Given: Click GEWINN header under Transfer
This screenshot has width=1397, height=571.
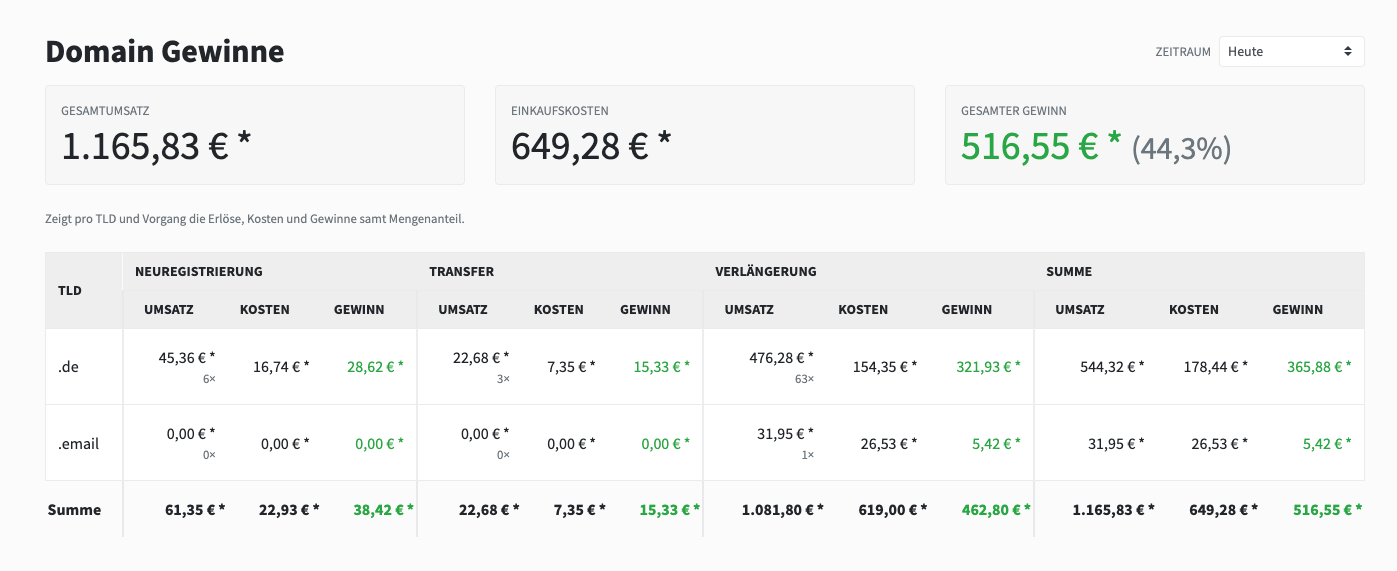Looking at the screenshot, I should pyautogui.click(x=646, y=310).
